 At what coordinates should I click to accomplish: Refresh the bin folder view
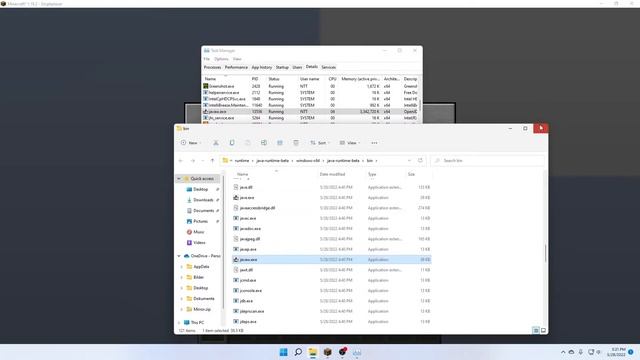(x=420, y=160)
